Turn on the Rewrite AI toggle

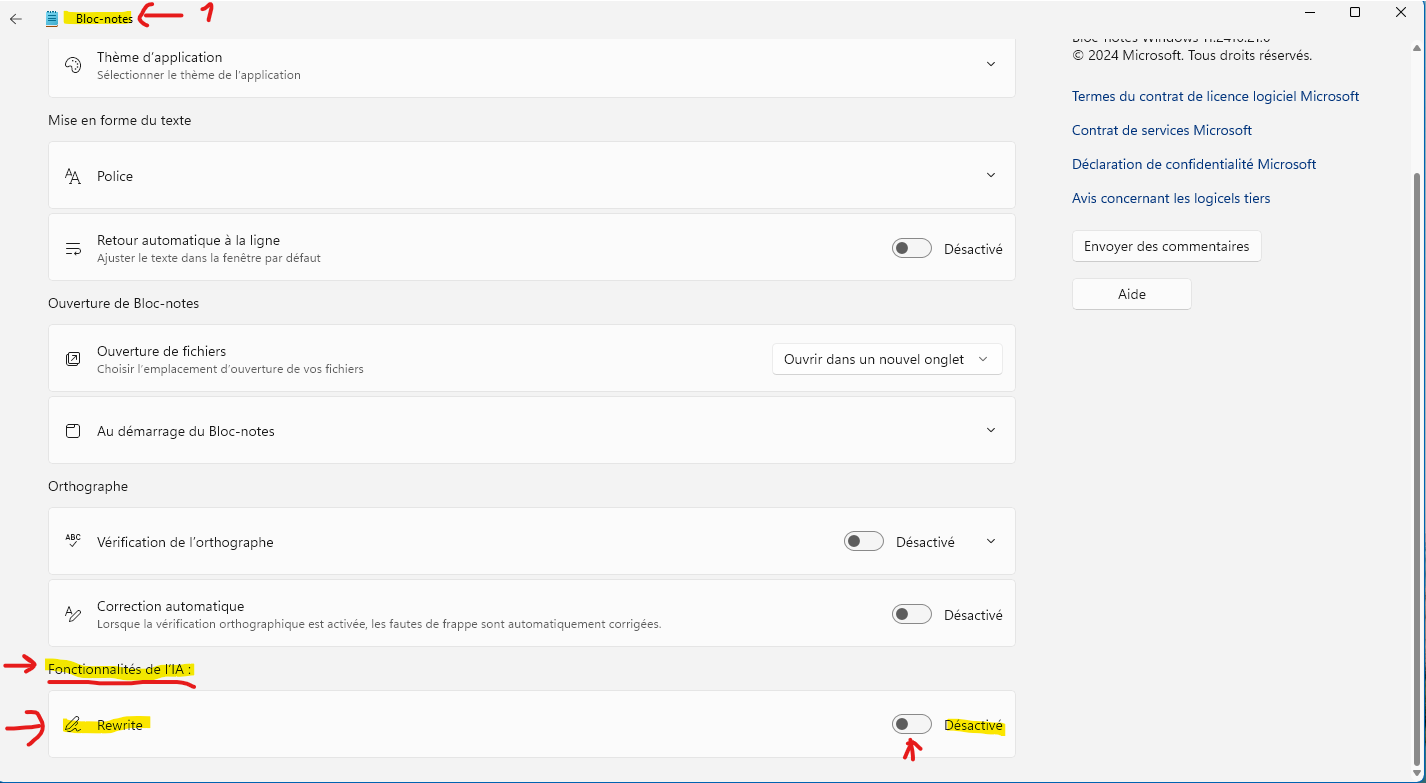point(912,725)
